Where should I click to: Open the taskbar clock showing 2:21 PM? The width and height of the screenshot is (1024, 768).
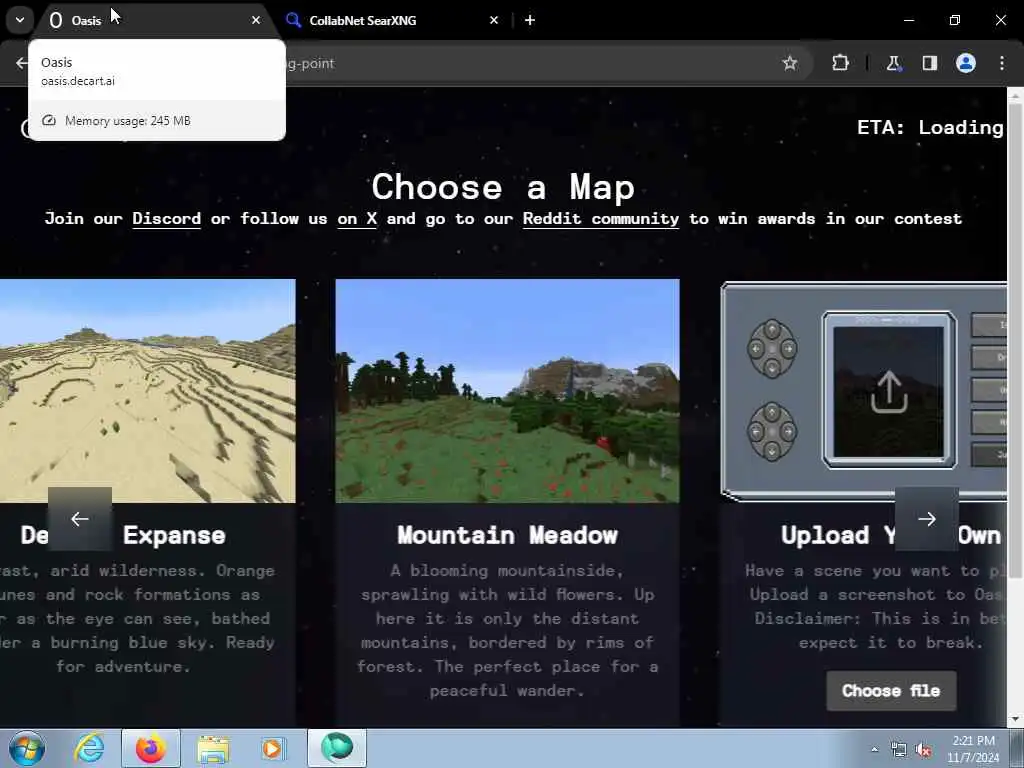point(973,749)
